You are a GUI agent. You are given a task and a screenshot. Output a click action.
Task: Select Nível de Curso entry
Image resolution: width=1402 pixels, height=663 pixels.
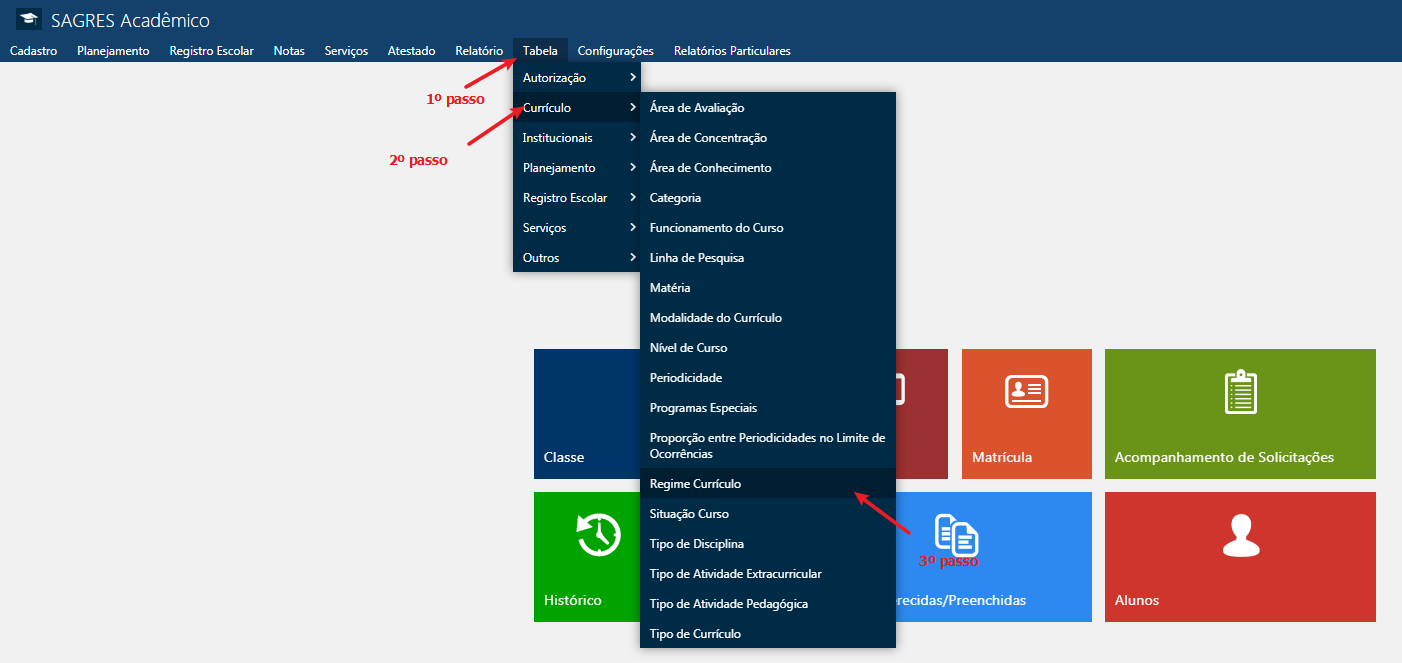(x=688, y=348)
